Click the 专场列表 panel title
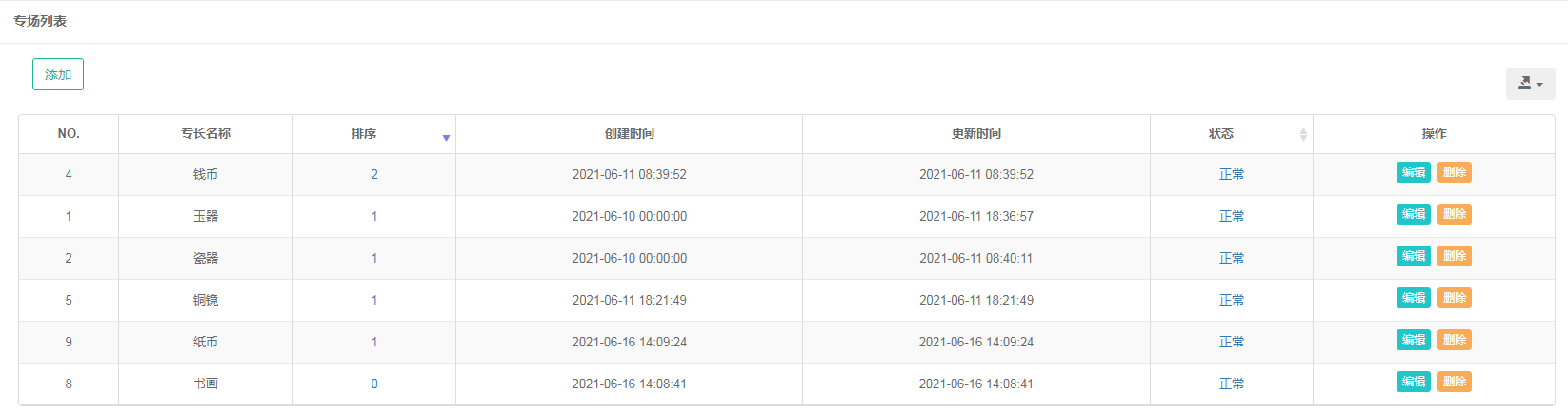Viewport: 1568px width, 414px height. [40, 21]
